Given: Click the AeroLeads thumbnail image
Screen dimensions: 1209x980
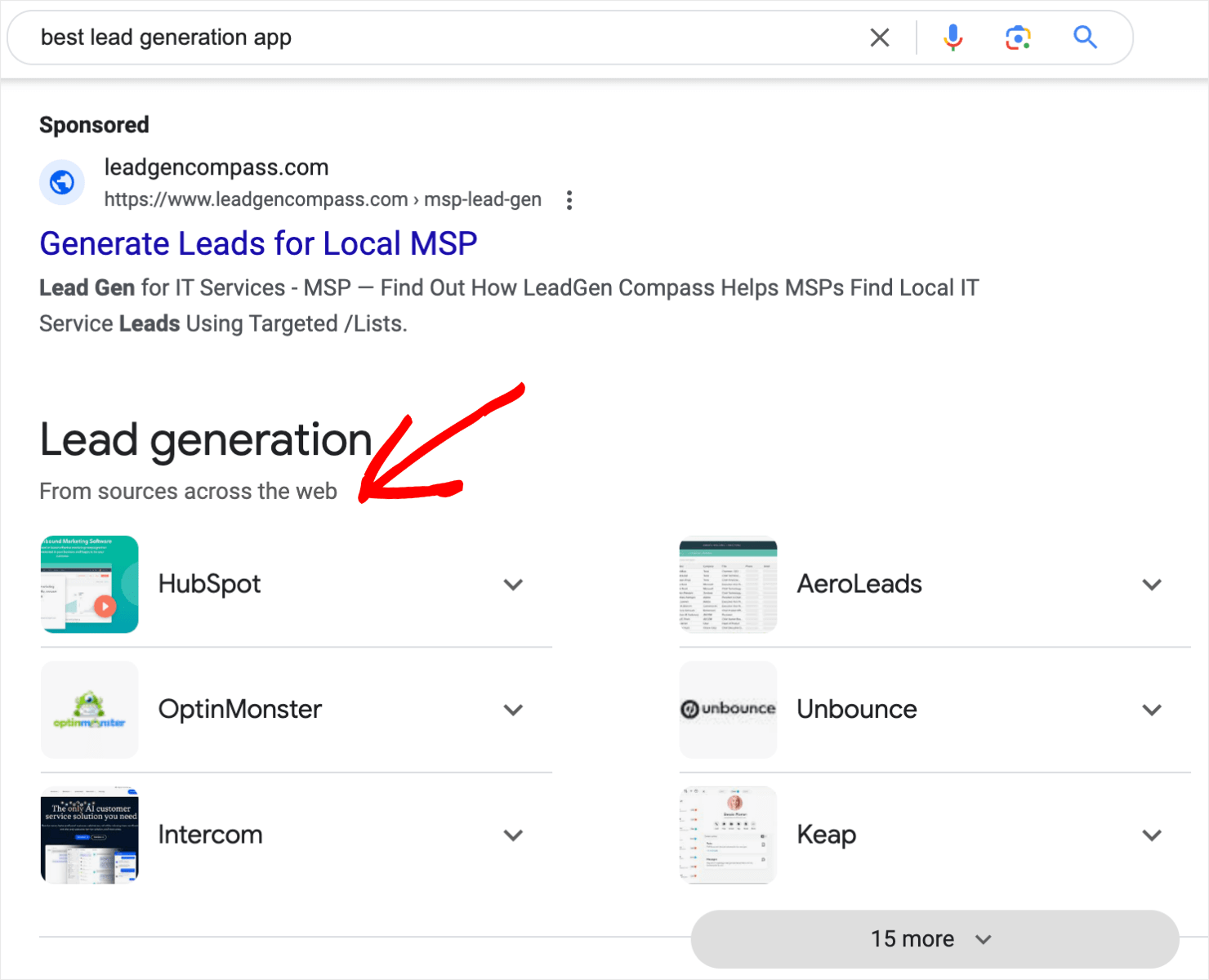Looking at the screenshot, I should pos(728,585).
